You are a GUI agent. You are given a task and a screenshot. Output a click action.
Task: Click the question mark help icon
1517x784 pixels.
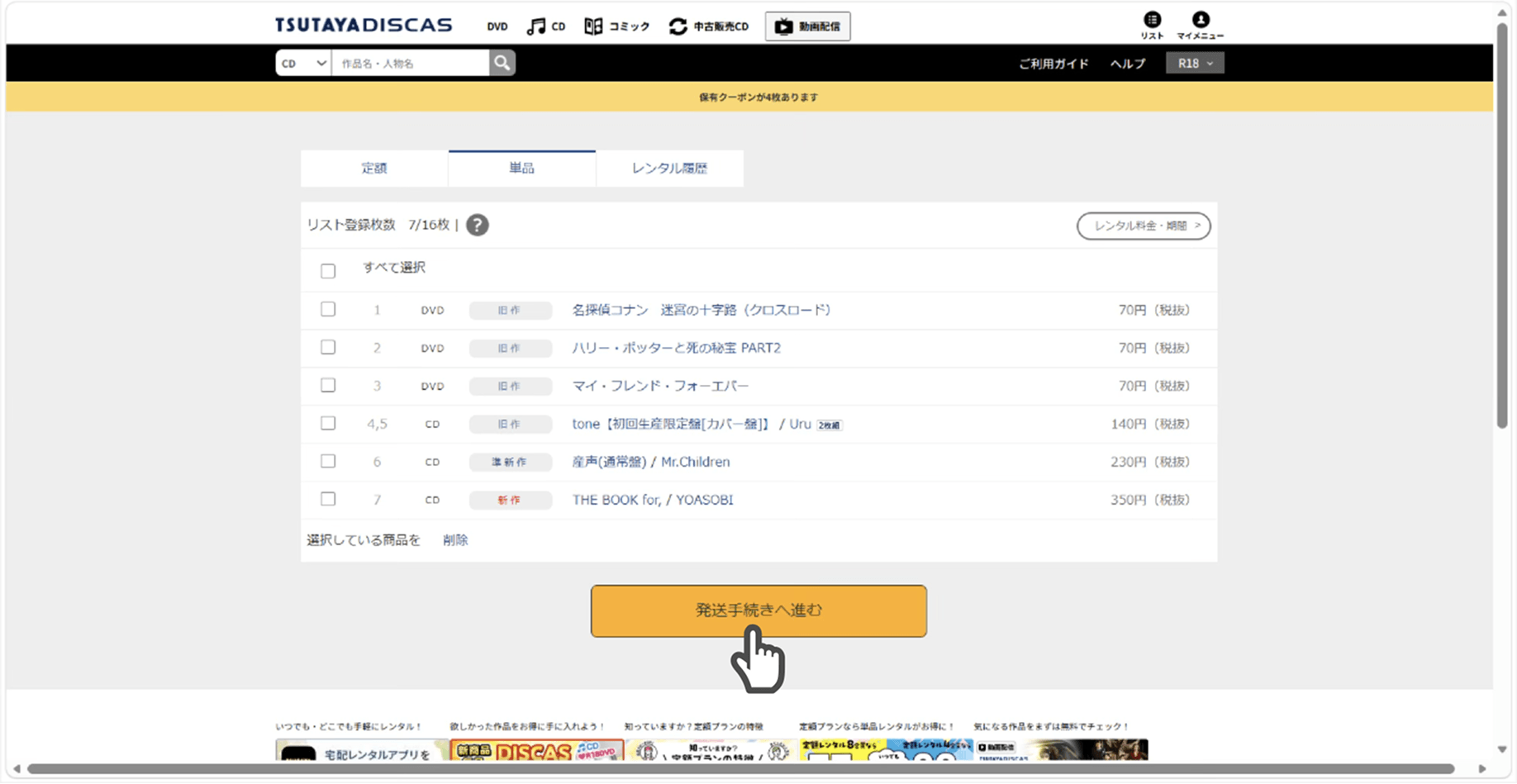pos(477,225)
